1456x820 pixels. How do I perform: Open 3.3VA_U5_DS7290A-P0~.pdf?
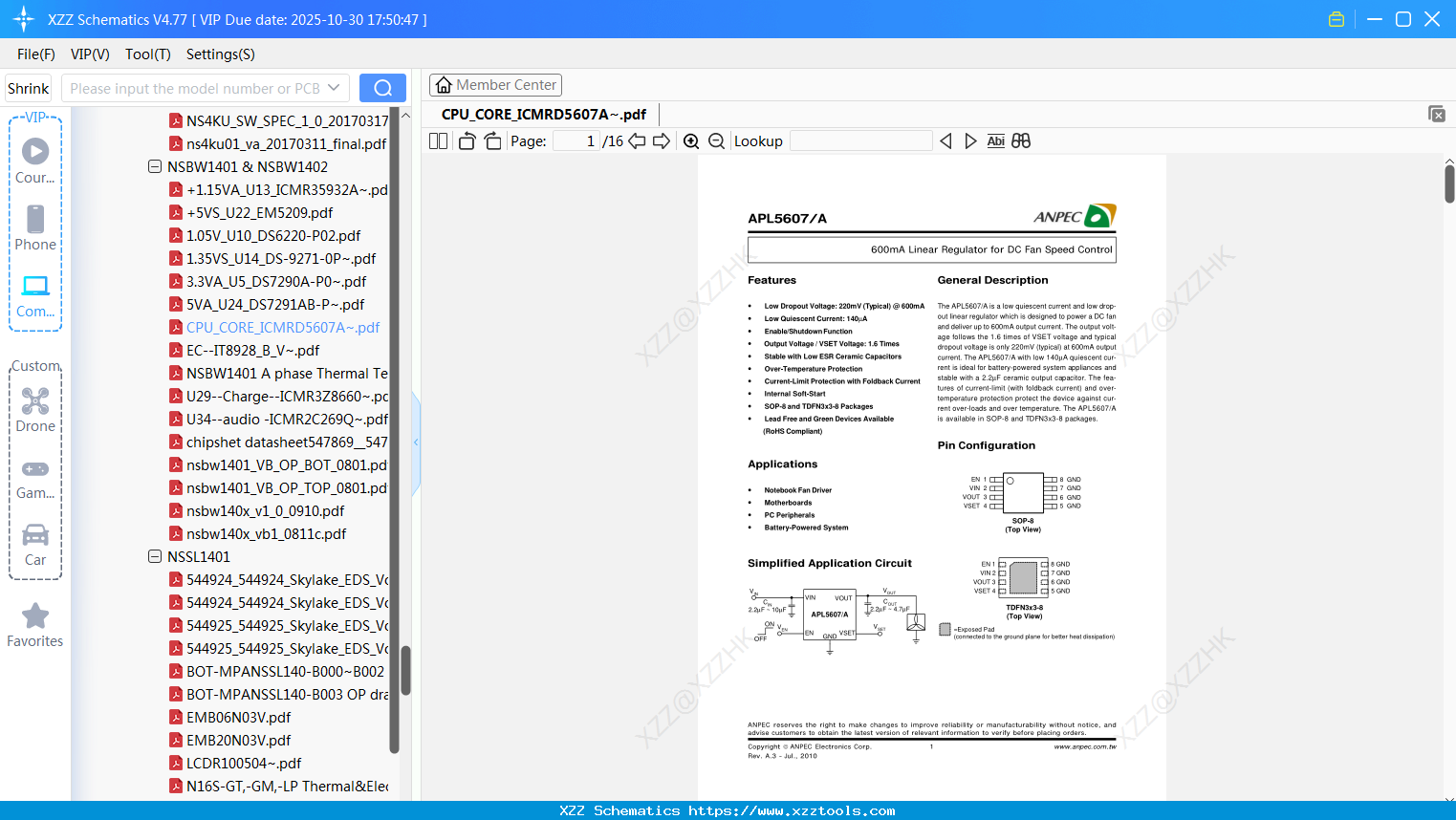point(268,281)
